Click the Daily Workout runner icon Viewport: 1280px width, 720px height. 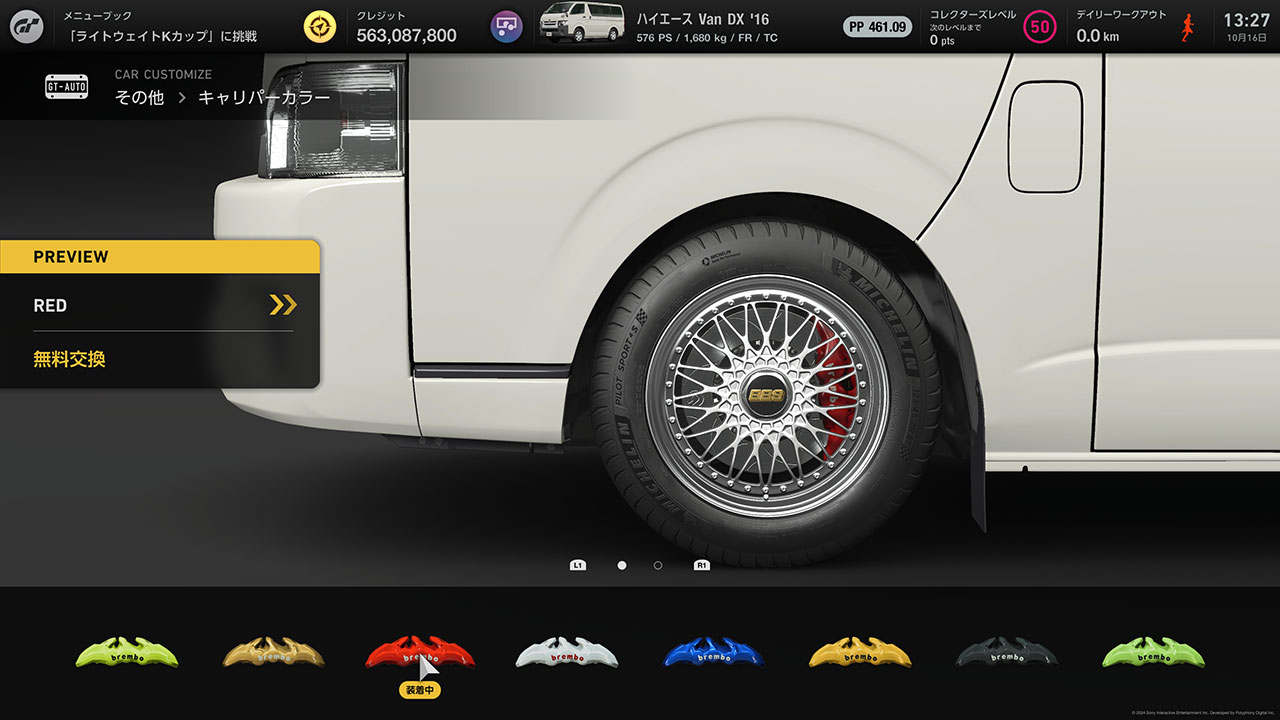1188,27
